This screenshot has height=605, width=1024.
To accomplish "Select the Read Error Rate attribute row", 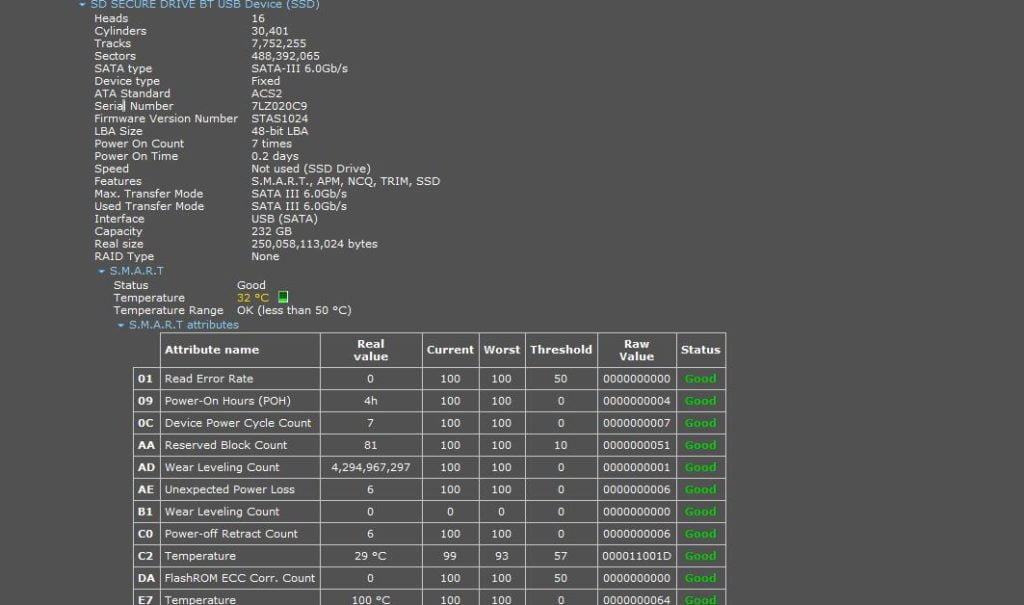I will [x=209, y=379].
